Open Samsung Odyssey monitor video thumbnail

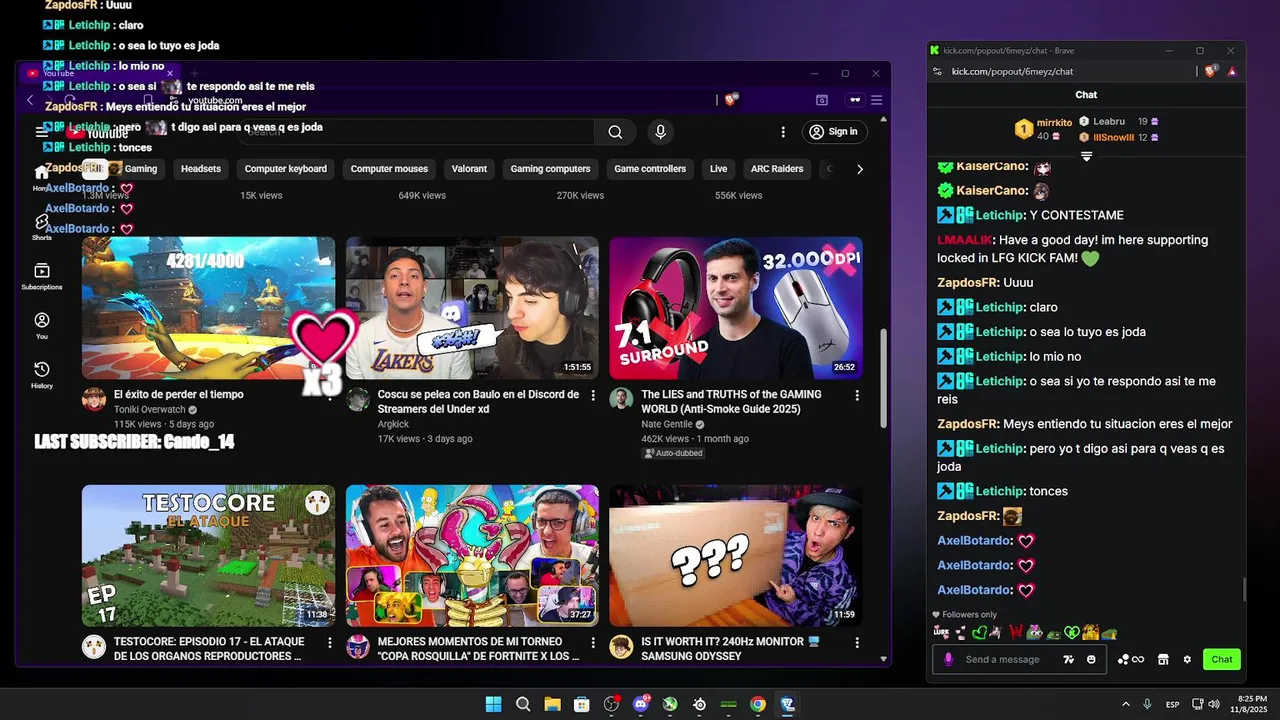(x=736, y=556)
